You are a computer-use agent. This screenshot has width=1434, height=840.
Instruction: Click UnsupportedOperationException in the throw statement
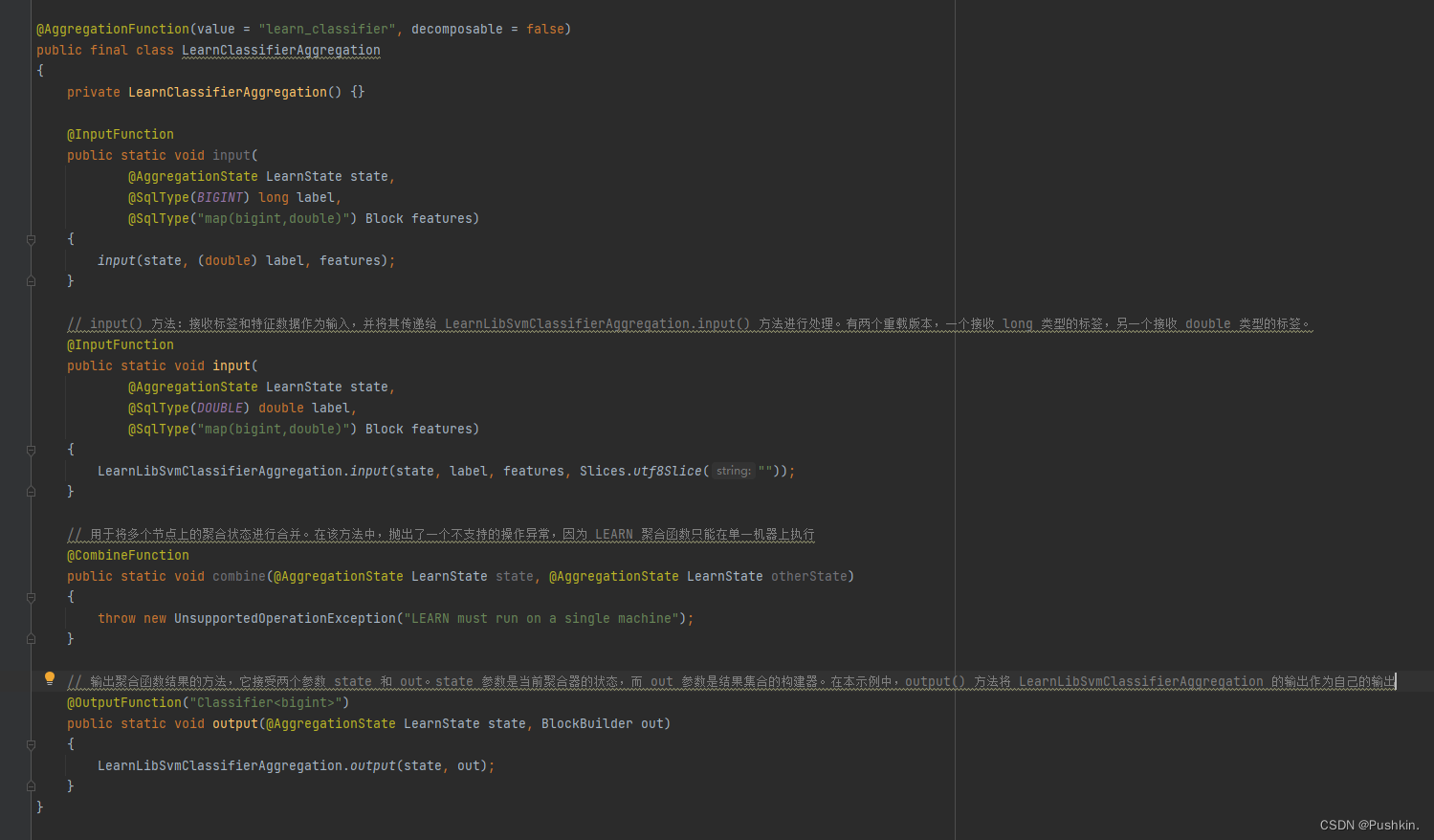pyautogui.click(x=285, y=619)
